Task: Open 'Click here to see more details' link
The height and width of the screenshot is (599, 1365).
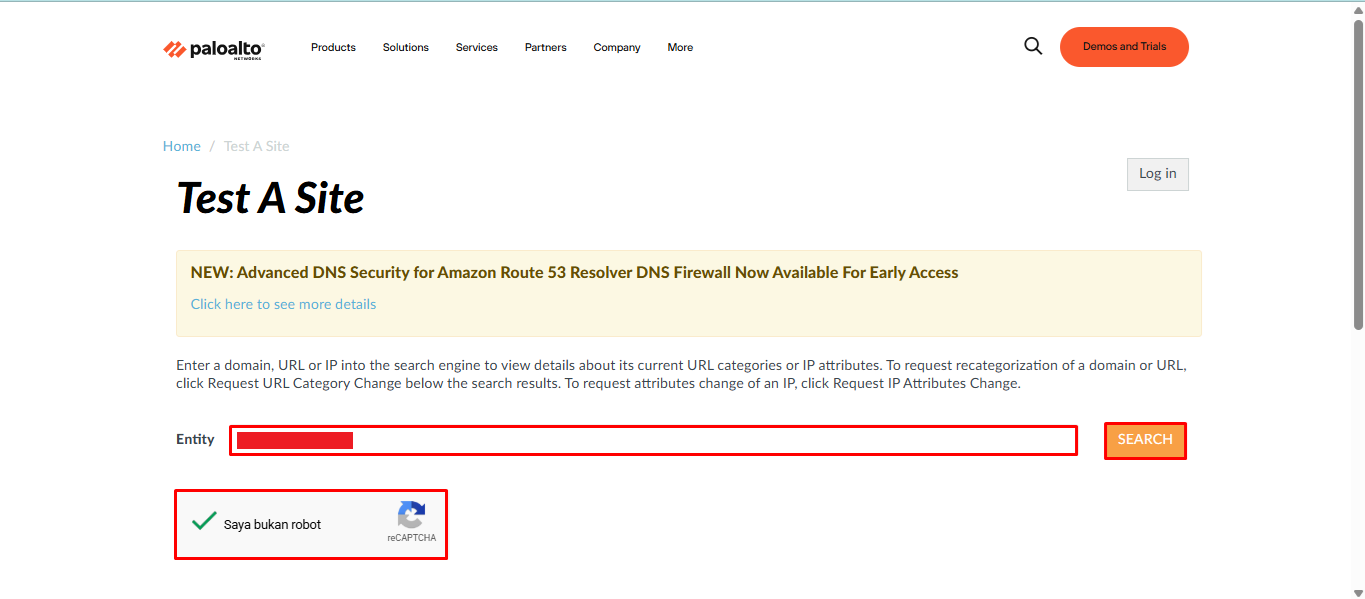Action: 283,304
